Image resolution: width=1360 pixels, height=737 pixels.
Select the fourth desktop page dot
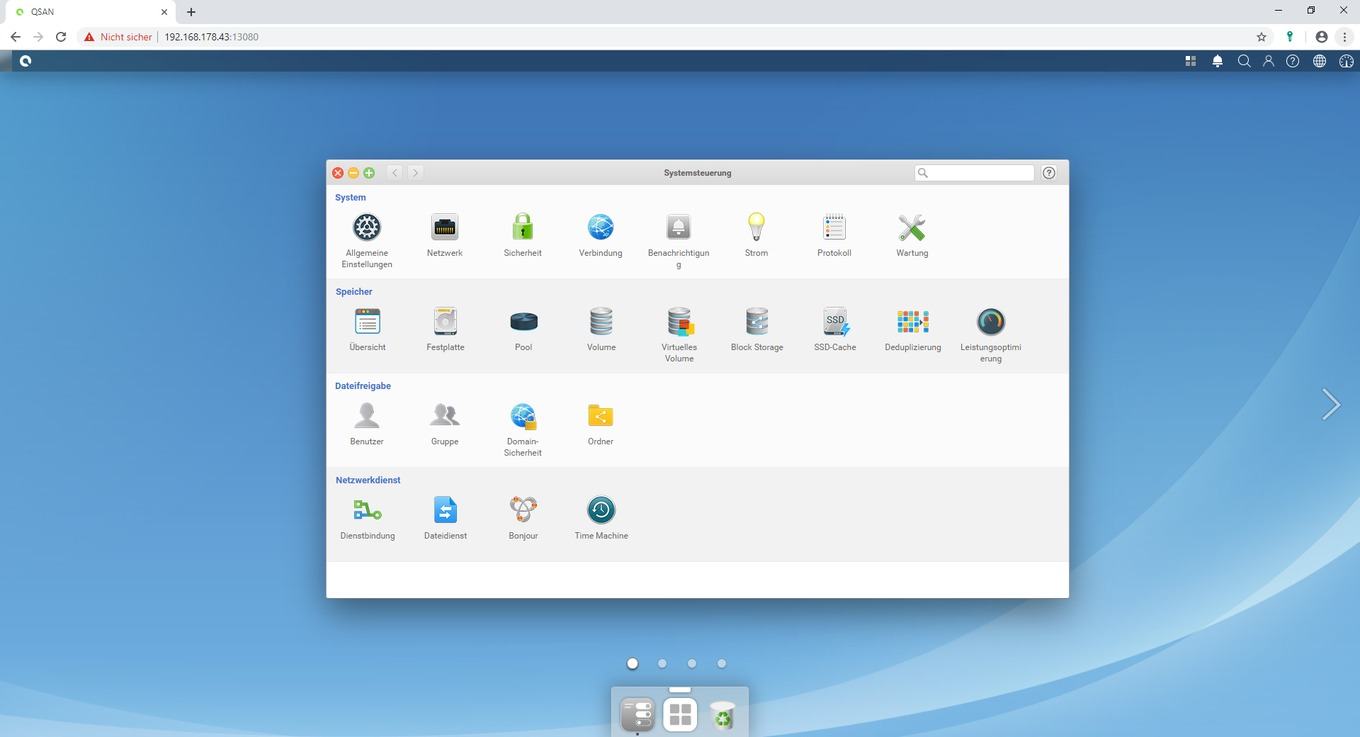(x=722, y=663)
